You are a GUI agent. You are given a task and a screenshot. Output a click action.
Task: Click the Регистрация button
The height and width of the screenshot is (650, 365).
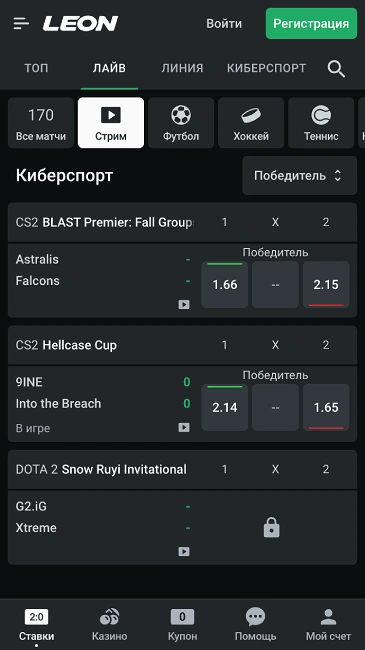[x=311, y=24]
